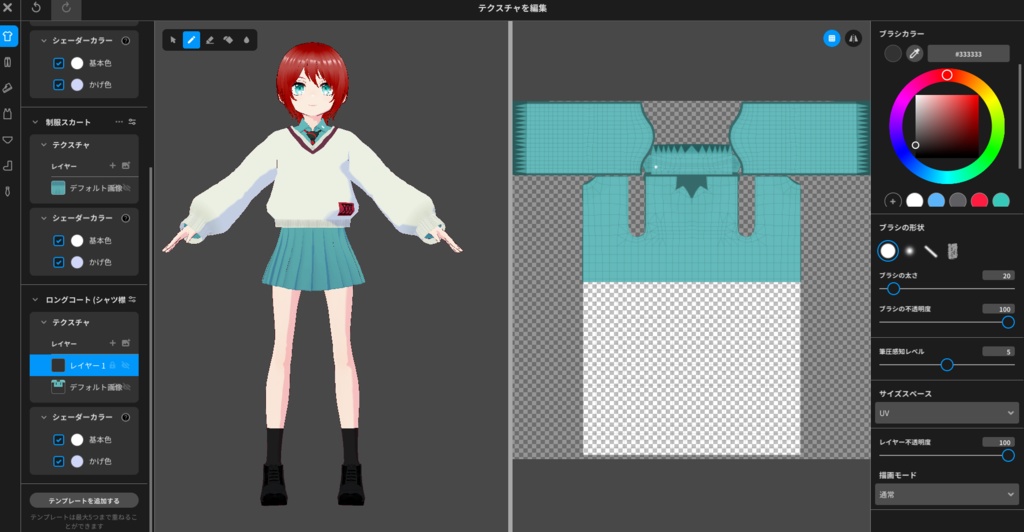Image resolution: width=1024 pixels, height=532 pixels.
Task: Pick the light blue palette swatch
Action: click(x=936, y=201)
